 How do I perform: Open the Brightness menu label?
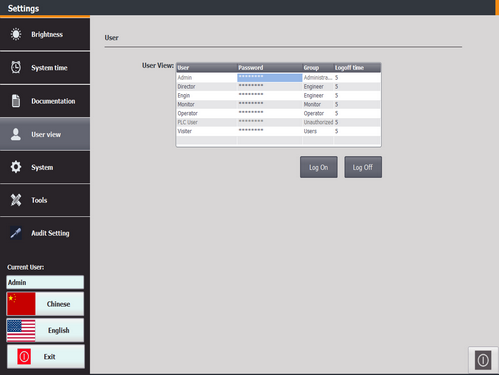point(47,34)
